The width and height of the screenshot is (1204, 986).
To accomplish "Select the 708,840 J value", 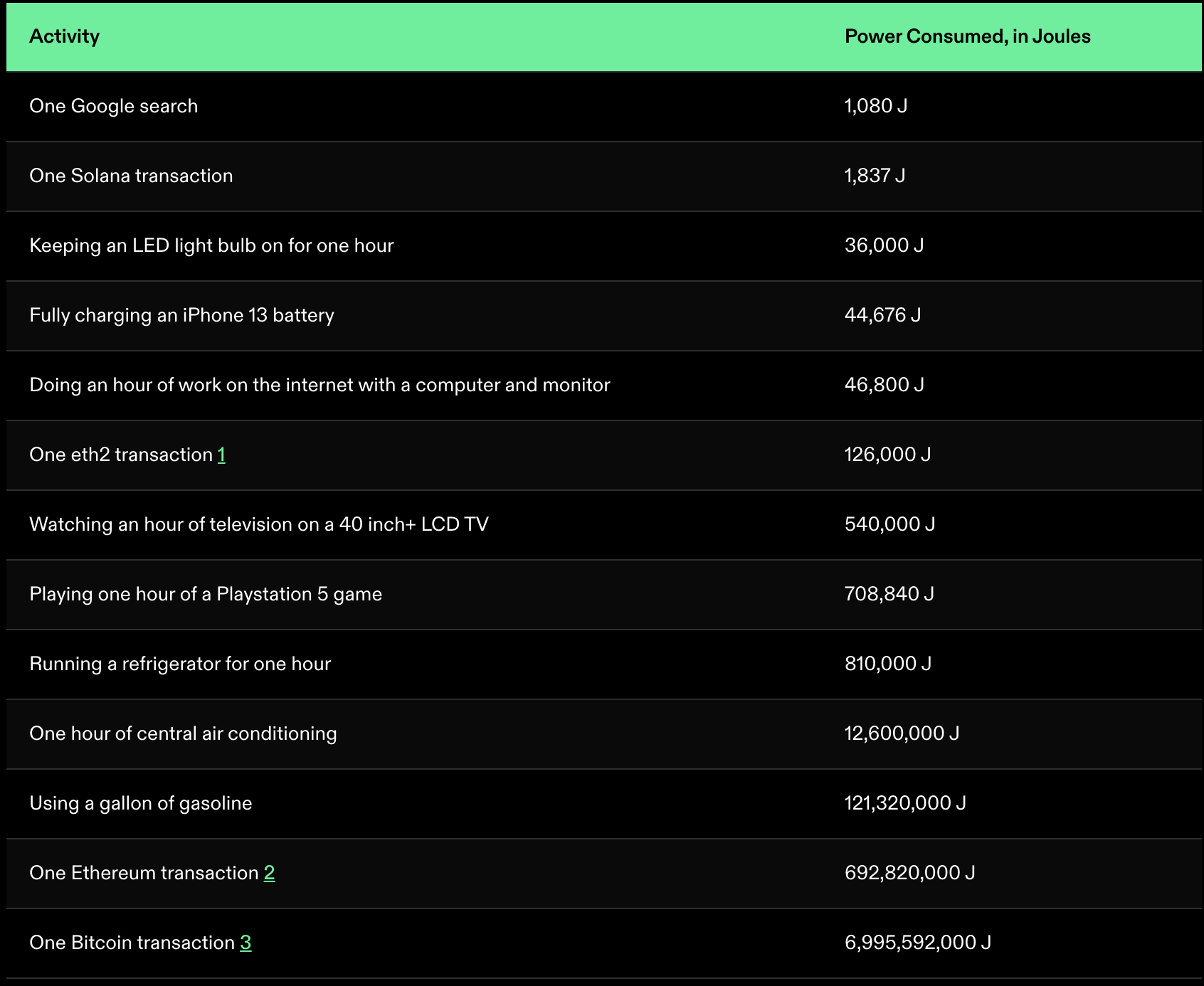I will (889, 594).
